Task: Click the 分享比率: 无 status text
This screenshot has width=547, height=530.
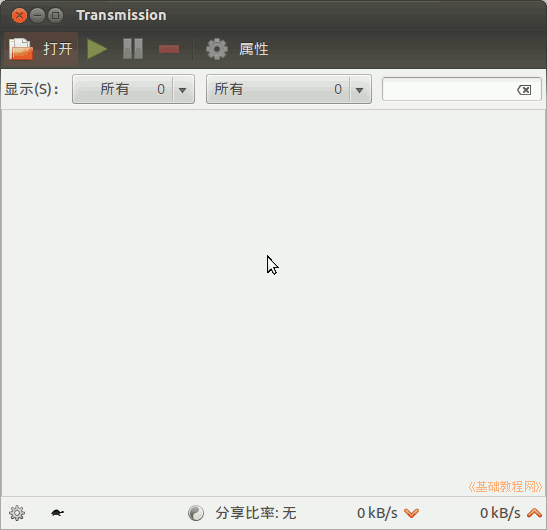Action: point(256,513)
